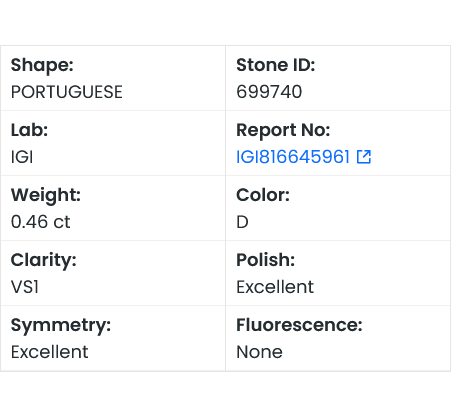Image resolution: width=451 pixels, height=410 pixels.
Task: Click the Polish Excellent value
Action: [x=275, y=287]
